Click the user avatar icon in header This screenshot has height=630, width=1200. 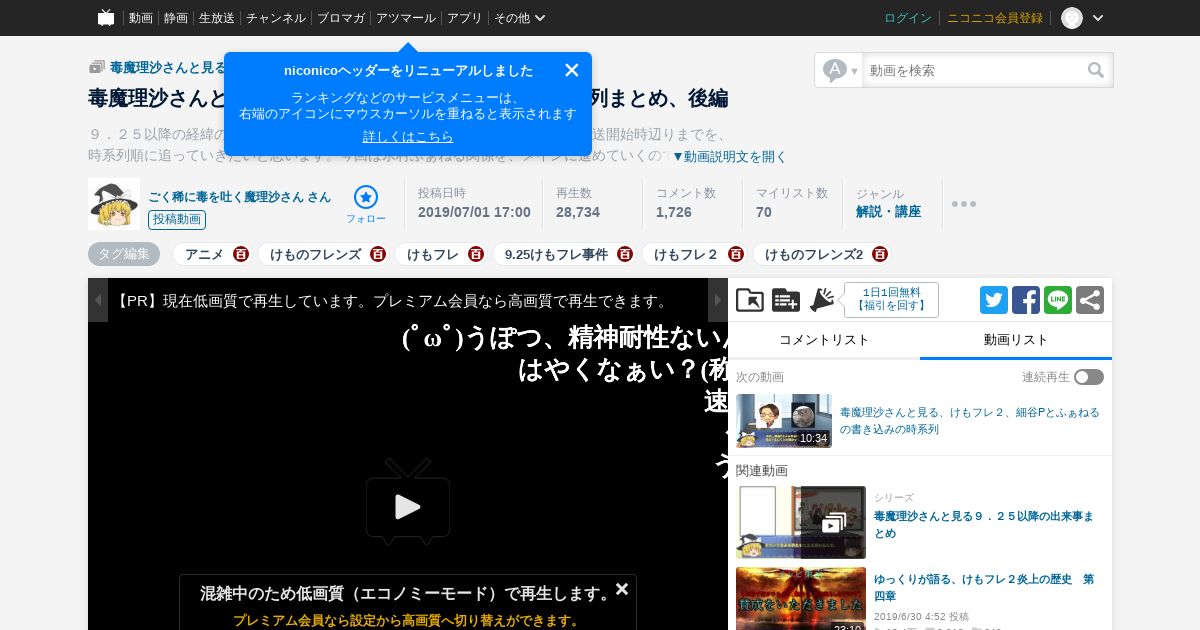[1072, 18]
